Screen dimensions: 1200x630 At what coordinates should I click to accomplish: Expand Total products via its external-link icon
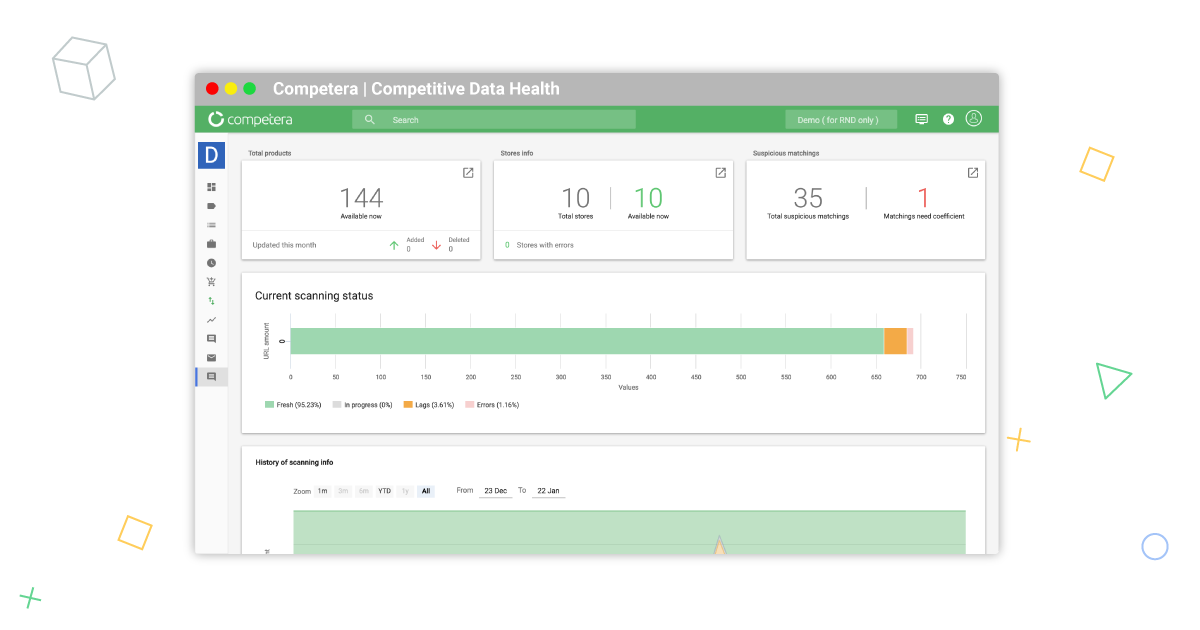point(468,172)
